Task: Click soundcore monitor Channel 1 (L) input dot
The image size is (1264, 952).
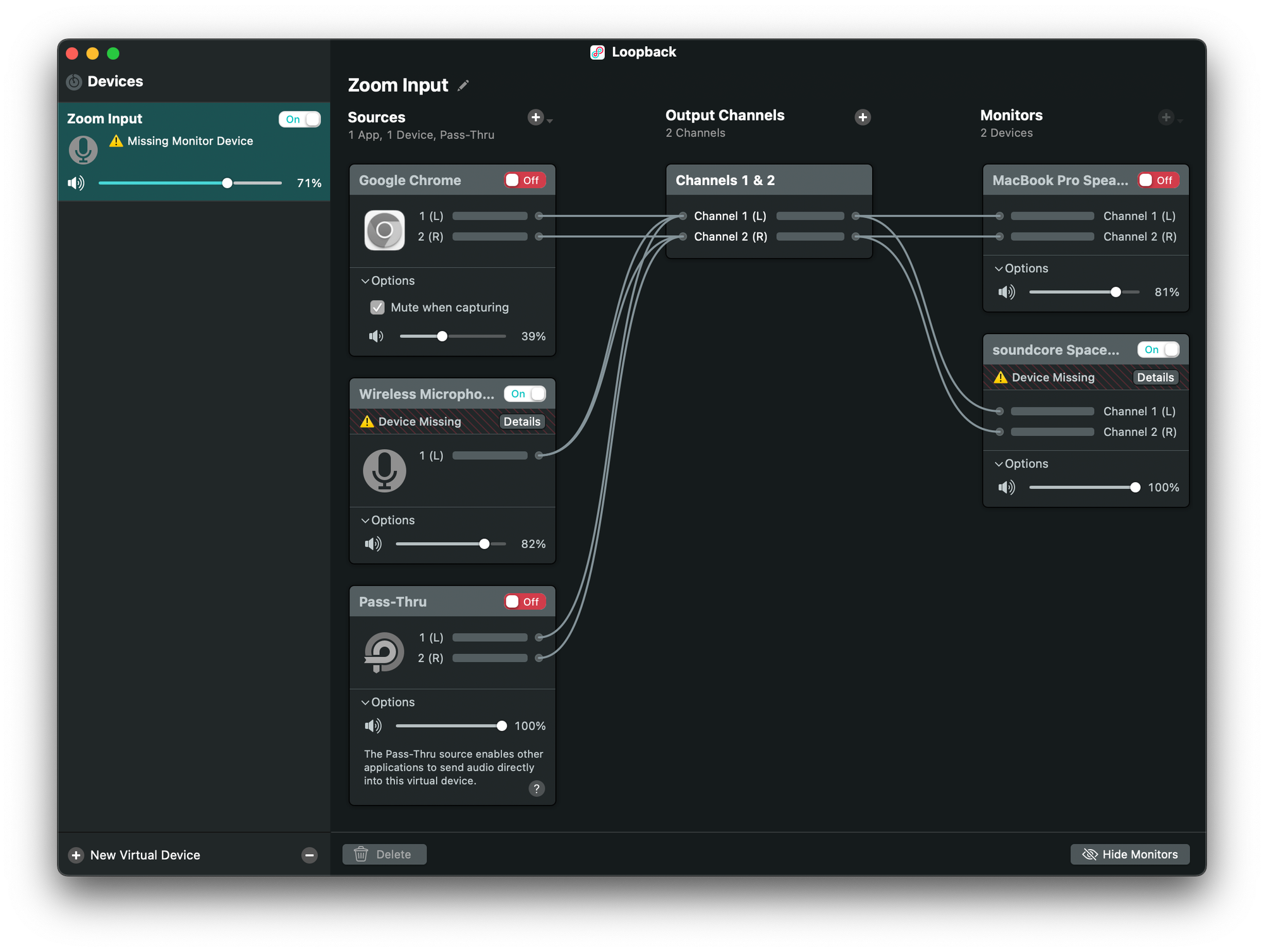Action: [999, 411]
